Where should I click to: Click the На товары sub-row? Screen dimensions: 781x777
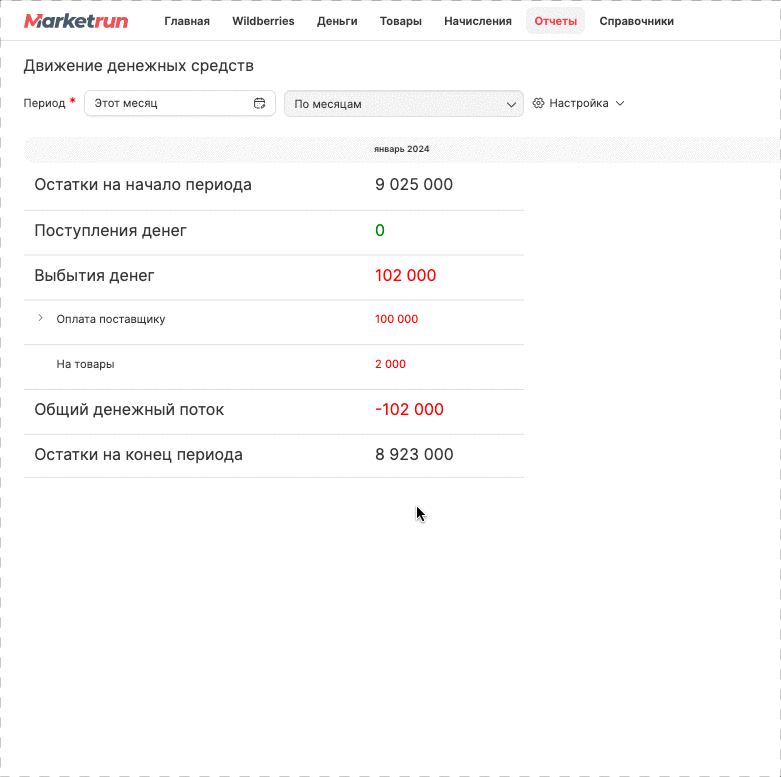(x=274, y=364)
